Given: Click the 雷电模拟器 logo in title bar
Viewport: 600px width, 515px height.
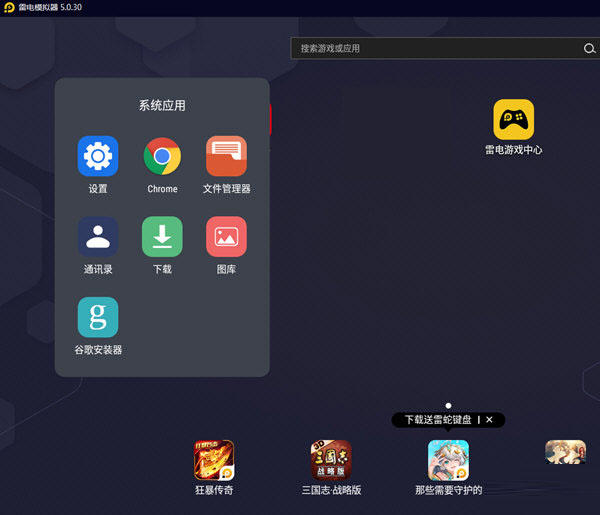Looking at the screenshot, I should (9, 7).
